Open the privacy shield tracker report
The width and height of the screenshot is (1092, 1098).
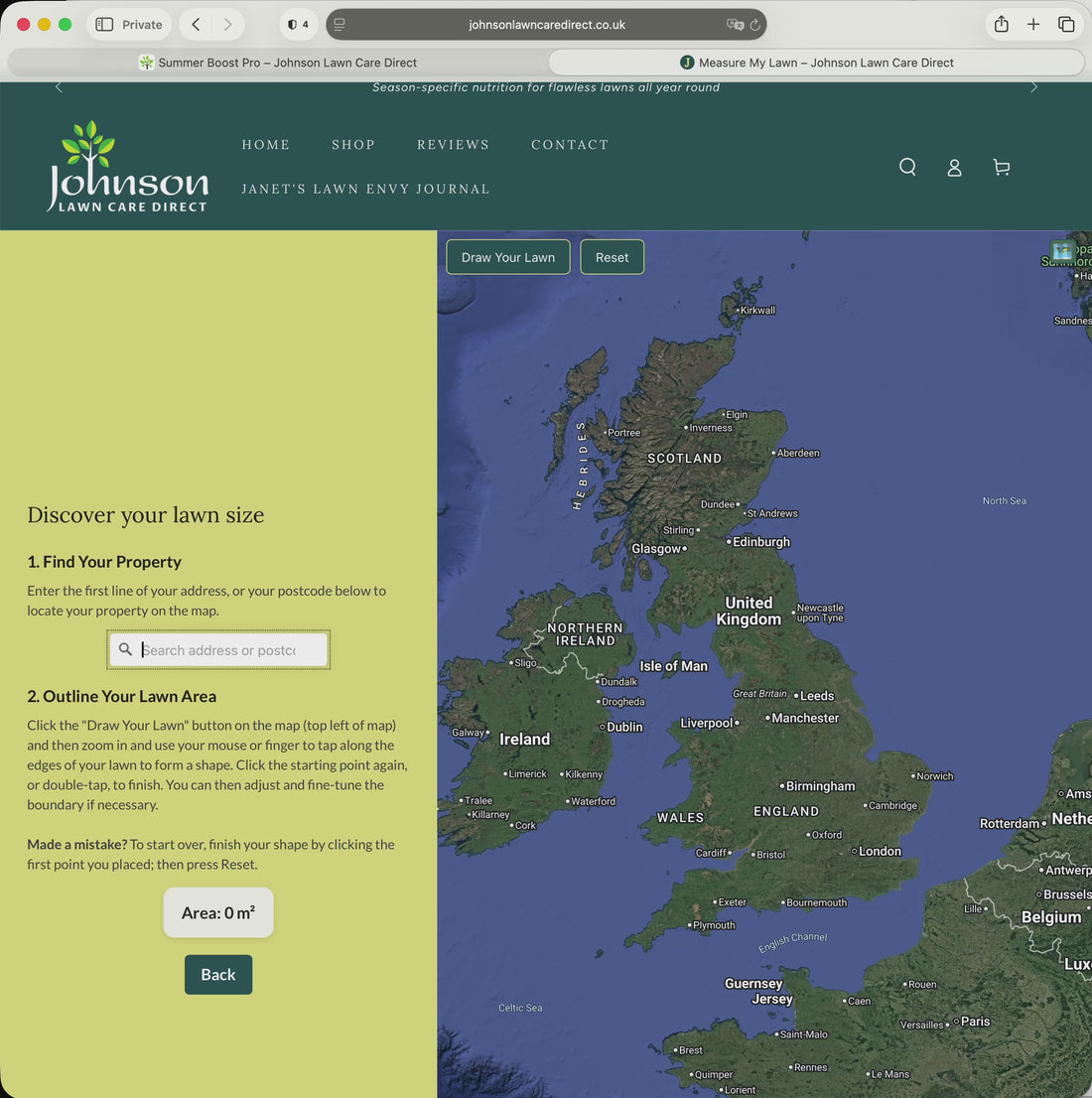[x=298, y=25]
